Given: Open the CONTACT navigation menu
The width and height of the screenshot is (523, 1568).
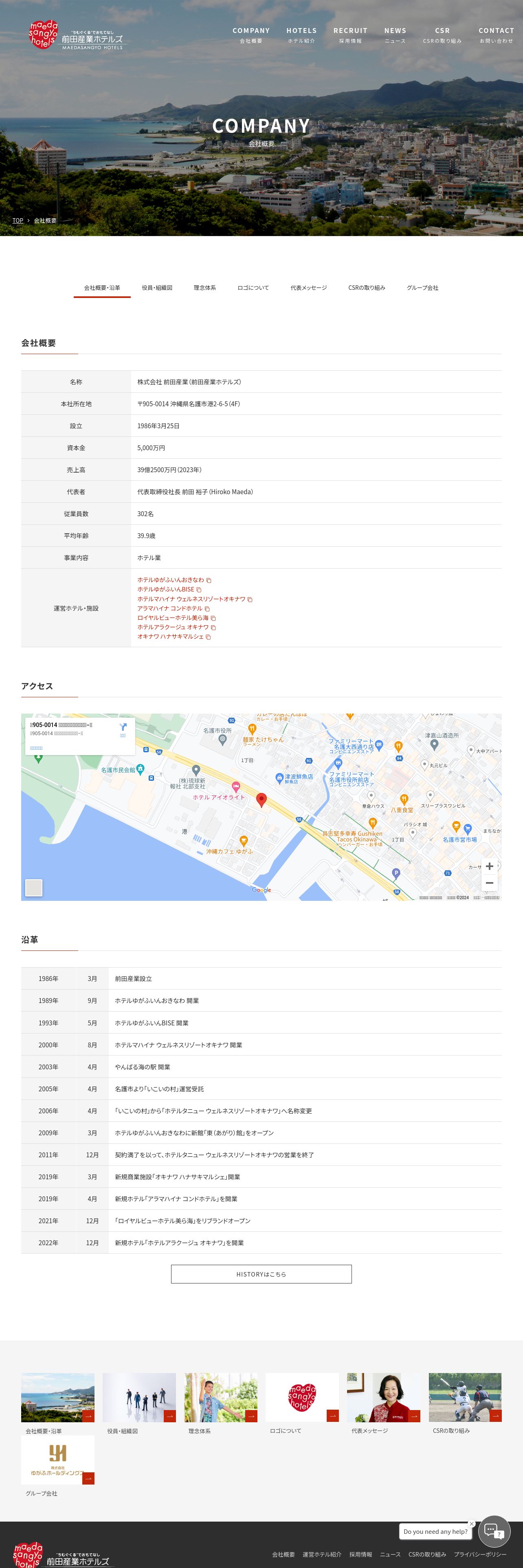Looking at the screenshot, I should tap(496, 35).
